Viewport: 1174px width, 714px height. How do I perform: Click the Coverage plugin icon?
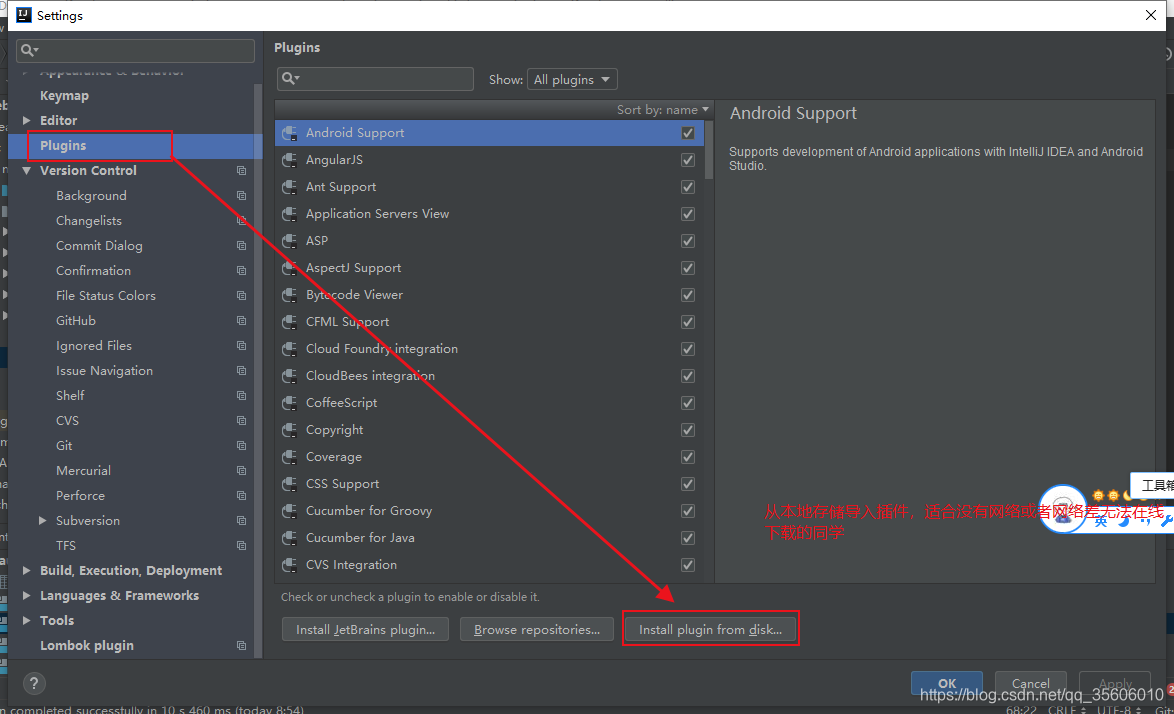[x=290, y=457]
